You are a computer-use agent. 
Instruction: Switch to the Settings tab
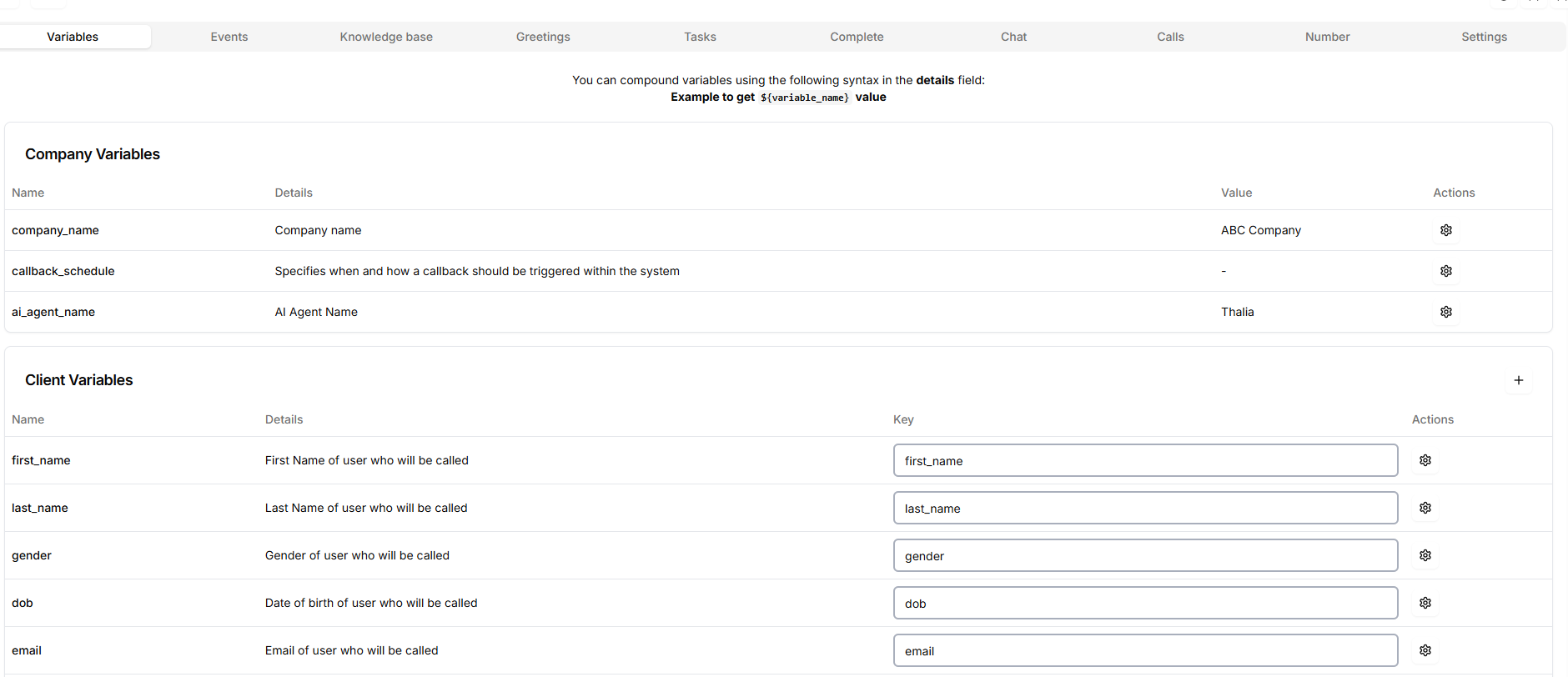tap(1484, 37)
